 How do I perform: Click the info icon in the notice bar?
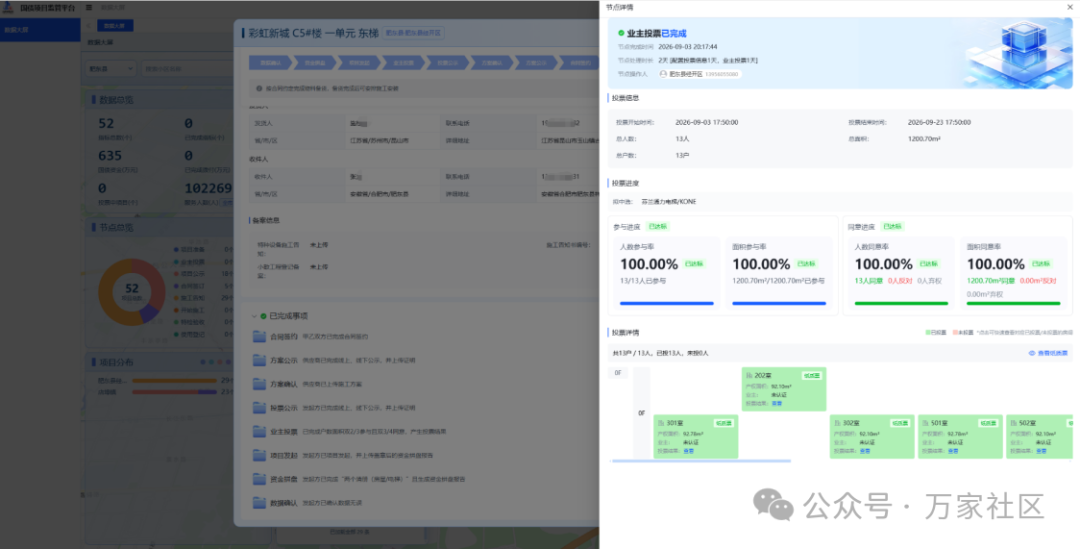259,89
